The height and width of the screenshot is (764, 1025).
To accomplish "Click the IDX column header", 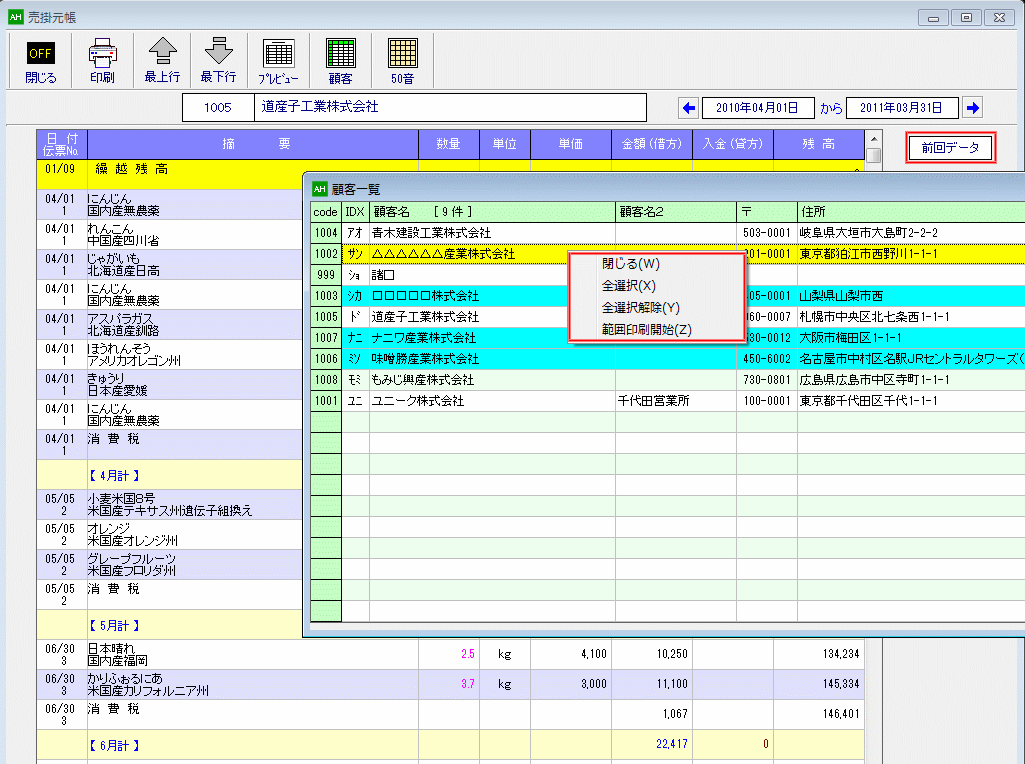I will click(x=355, y=212).
